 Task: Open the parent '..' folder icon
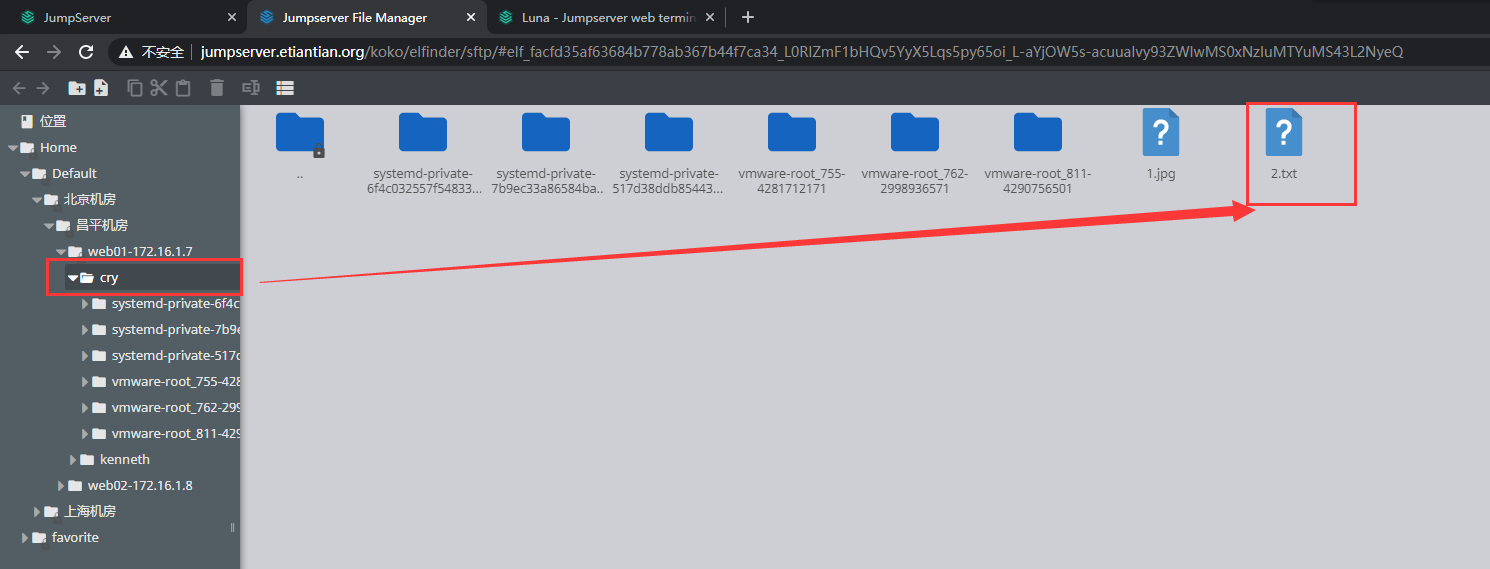(300, 133)
